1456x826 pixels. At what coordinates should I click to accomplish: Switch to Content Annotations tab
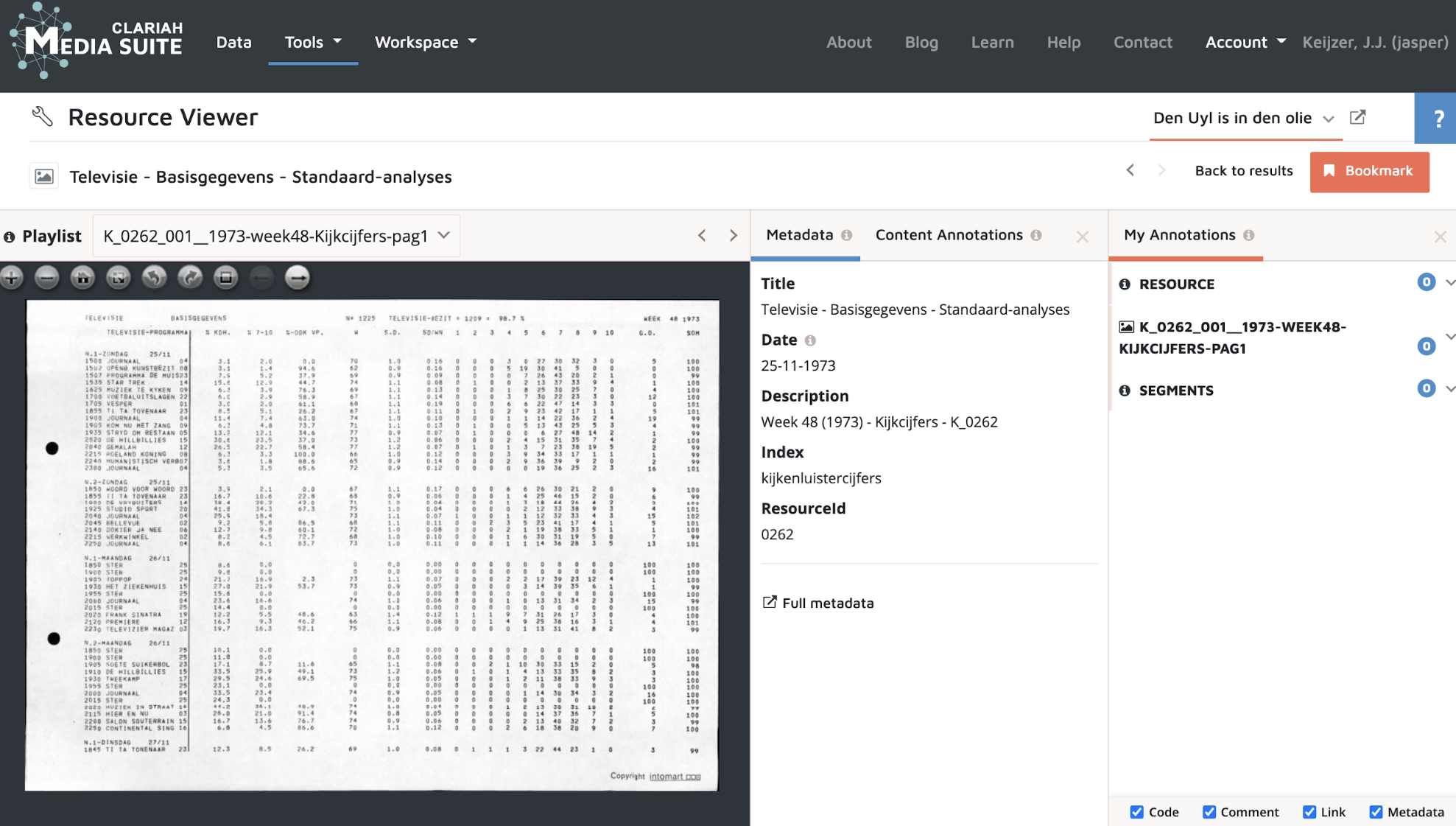(949, 235)
